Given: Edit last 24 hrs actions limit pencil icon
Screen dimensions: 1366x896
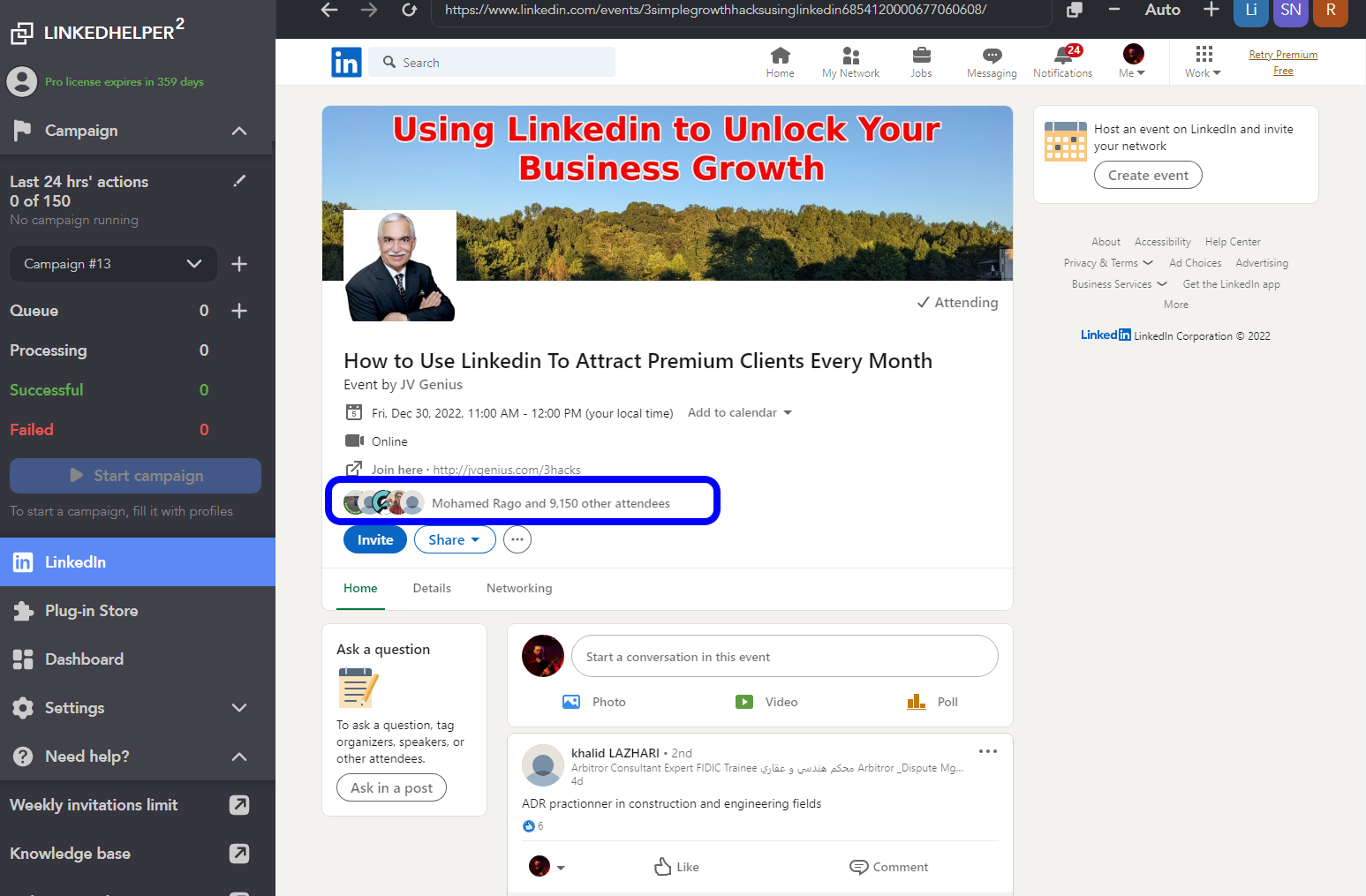Looking at the screenshot, I should click(239, 181).
